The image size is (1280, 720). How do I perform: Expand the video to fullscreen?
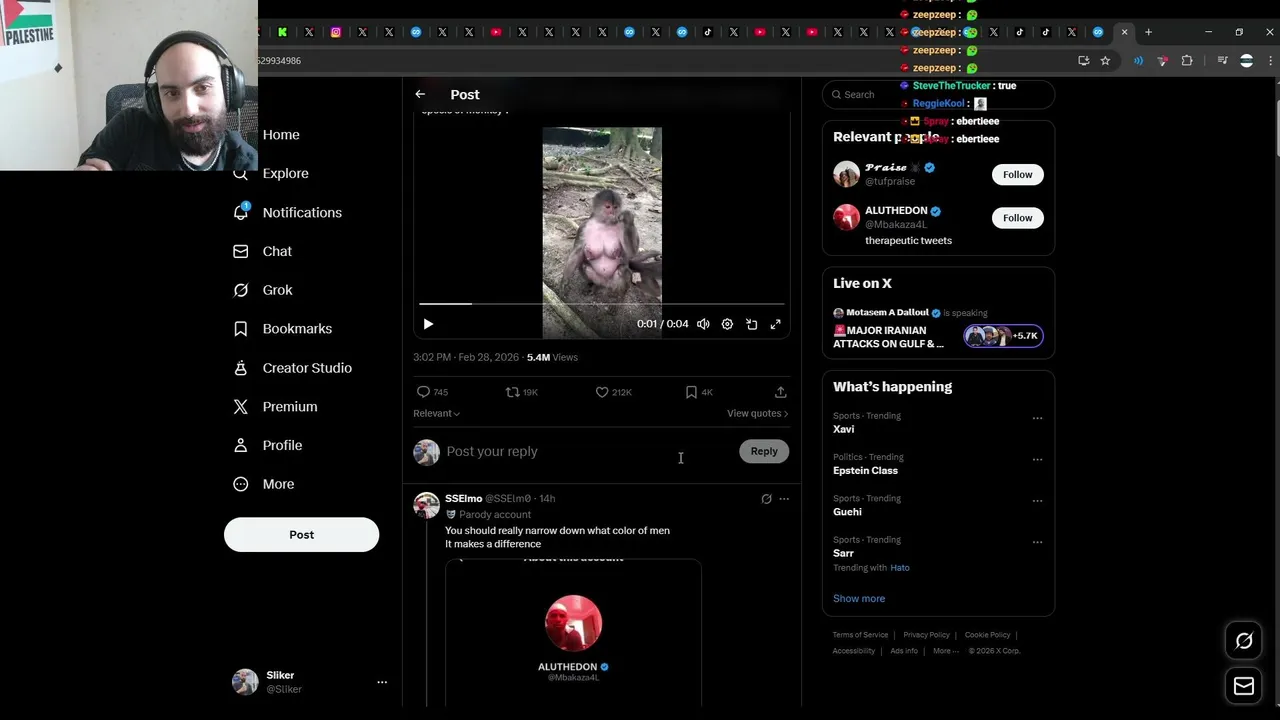point(775,324)
